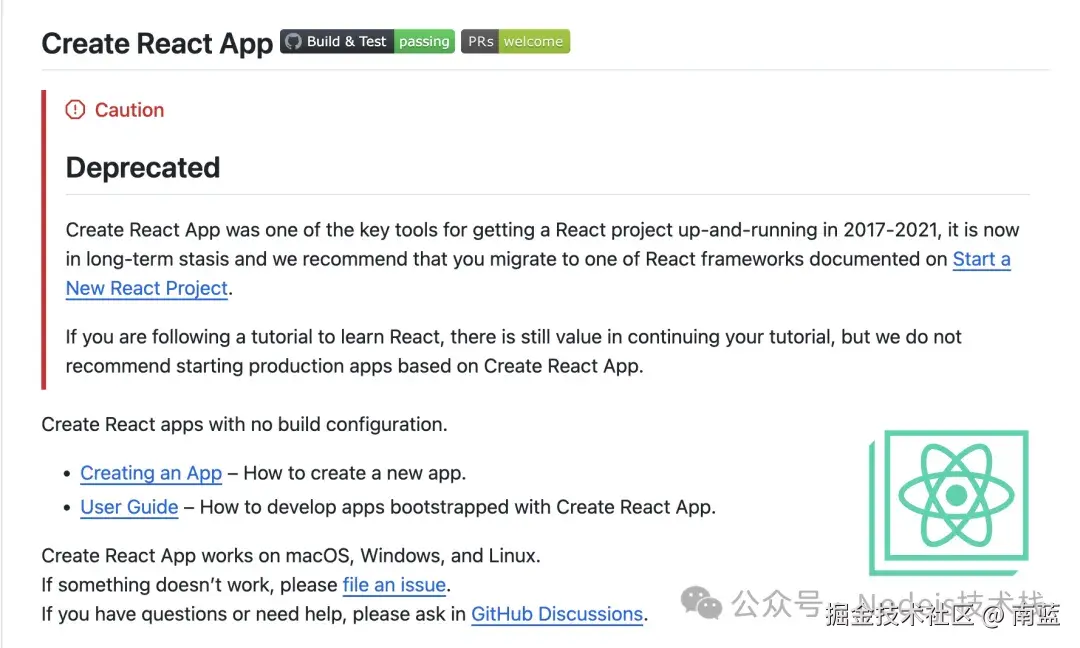Click the Deprecated section heading
Image resolution: width=1080 pixels, height=648 pixels.
143,167
